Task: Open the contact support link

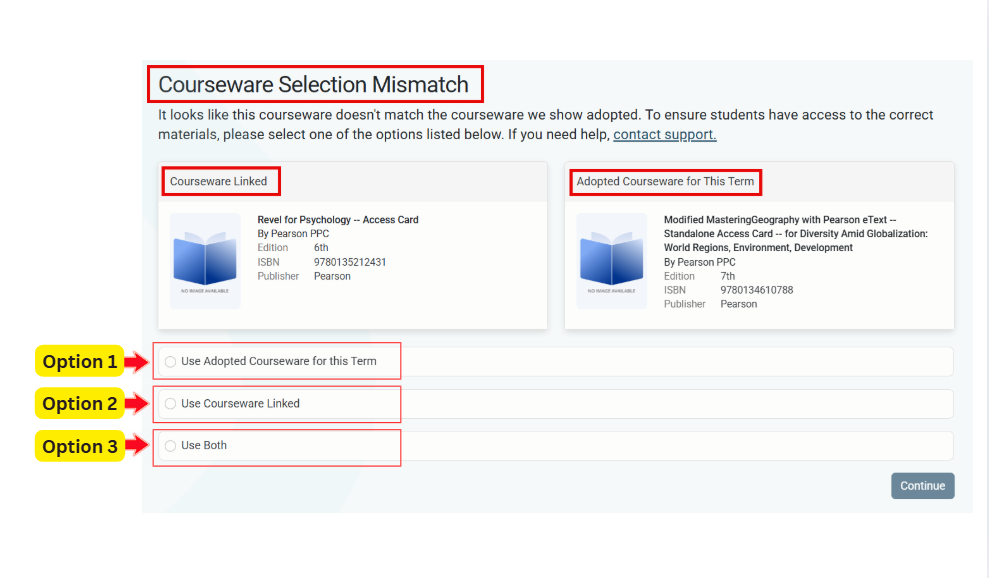Action: tap(665, 134)
